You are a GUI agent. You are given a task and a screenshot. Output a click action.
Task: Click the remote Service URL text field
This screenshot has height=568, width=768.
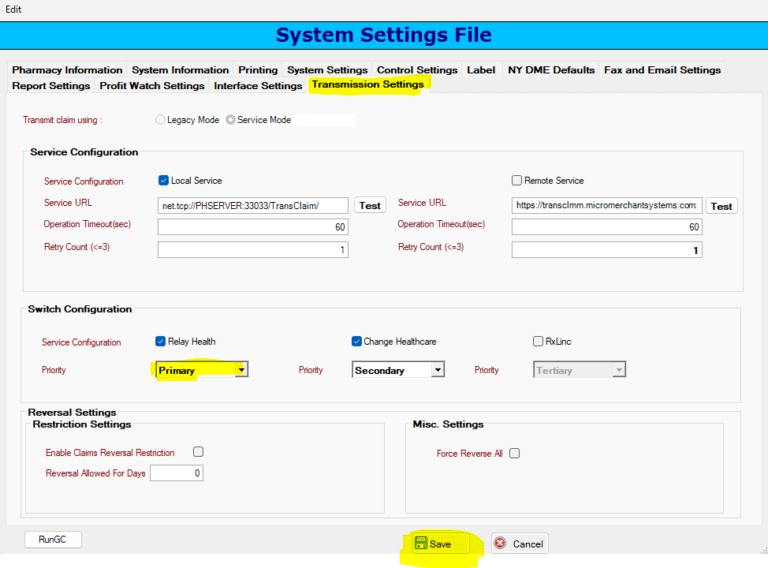(606, 205)
